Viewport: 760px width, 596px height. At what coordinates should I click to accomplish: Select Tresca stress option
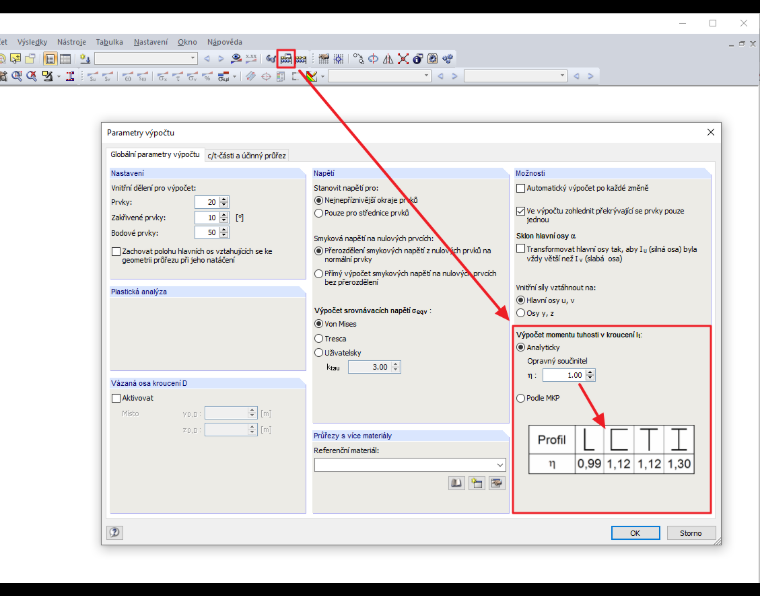[318, 338]
